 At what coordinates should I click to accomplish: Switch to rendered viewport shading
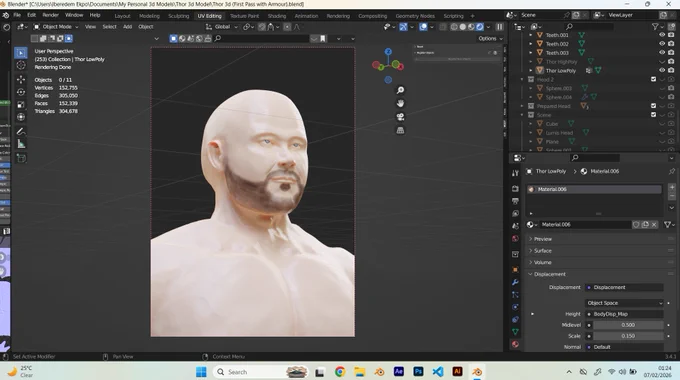point(480,27)
